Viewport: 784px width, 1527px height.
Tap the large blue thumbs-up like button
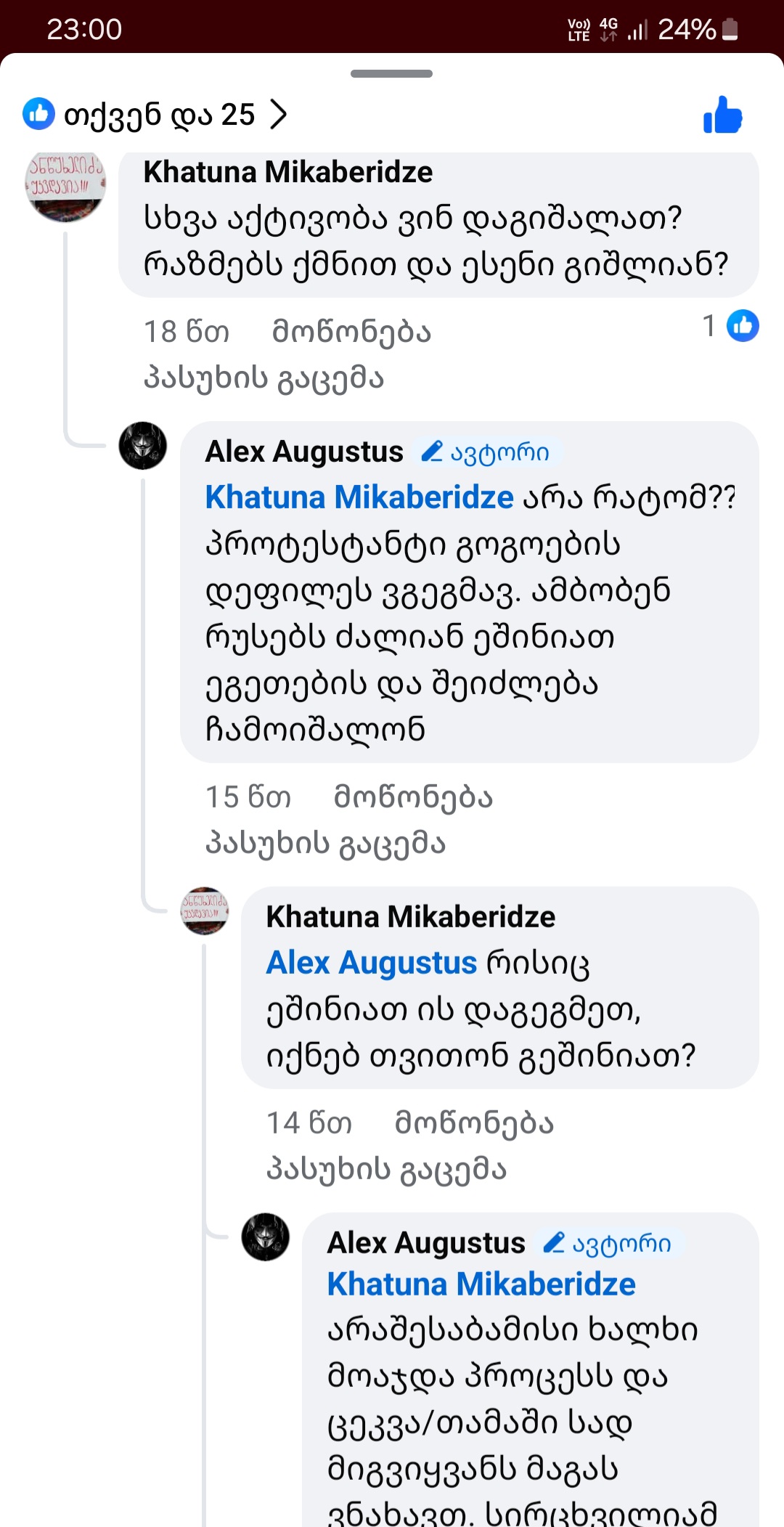coord(722,115)
